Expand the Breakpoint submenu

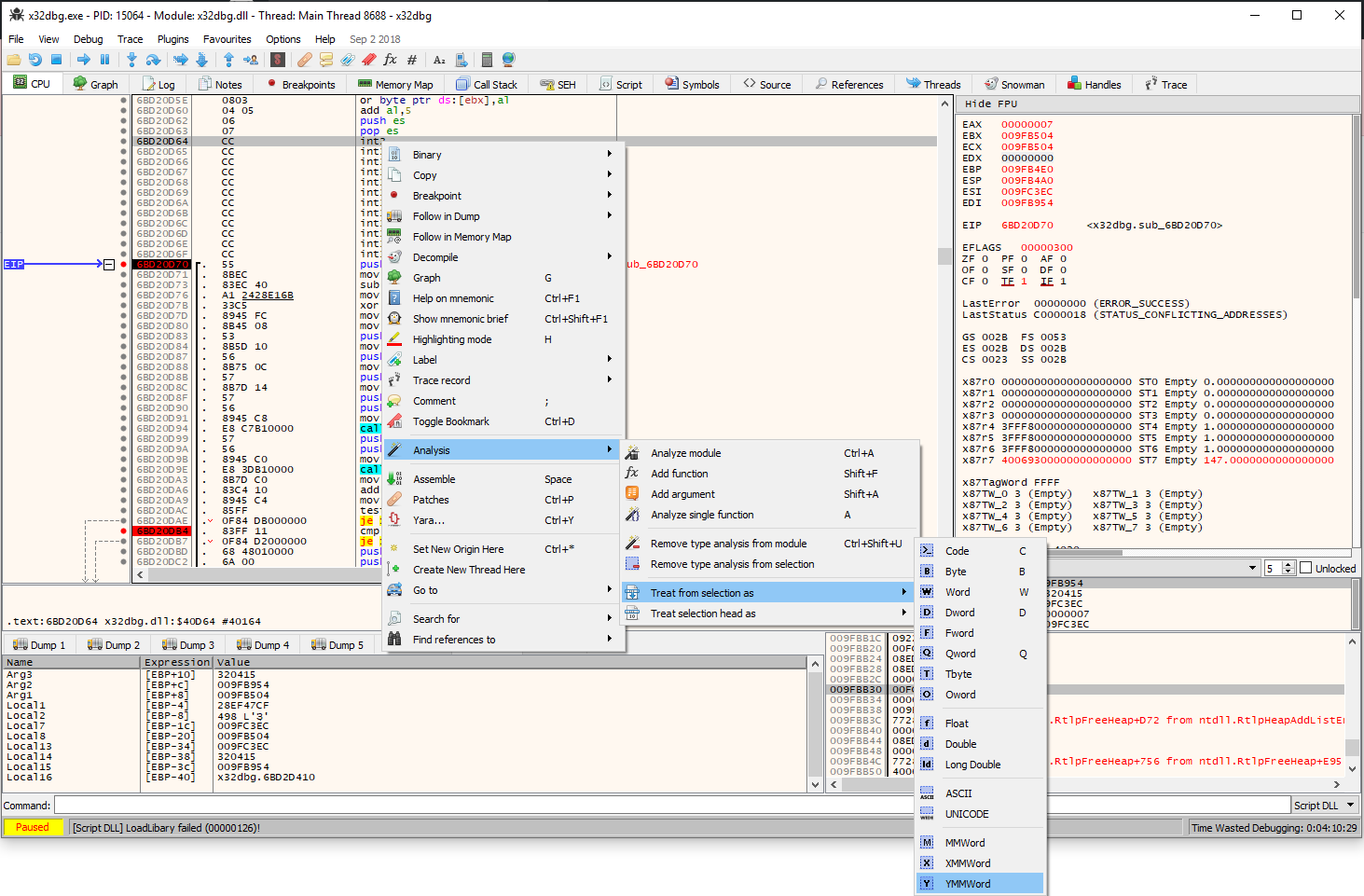click(503, 196)
